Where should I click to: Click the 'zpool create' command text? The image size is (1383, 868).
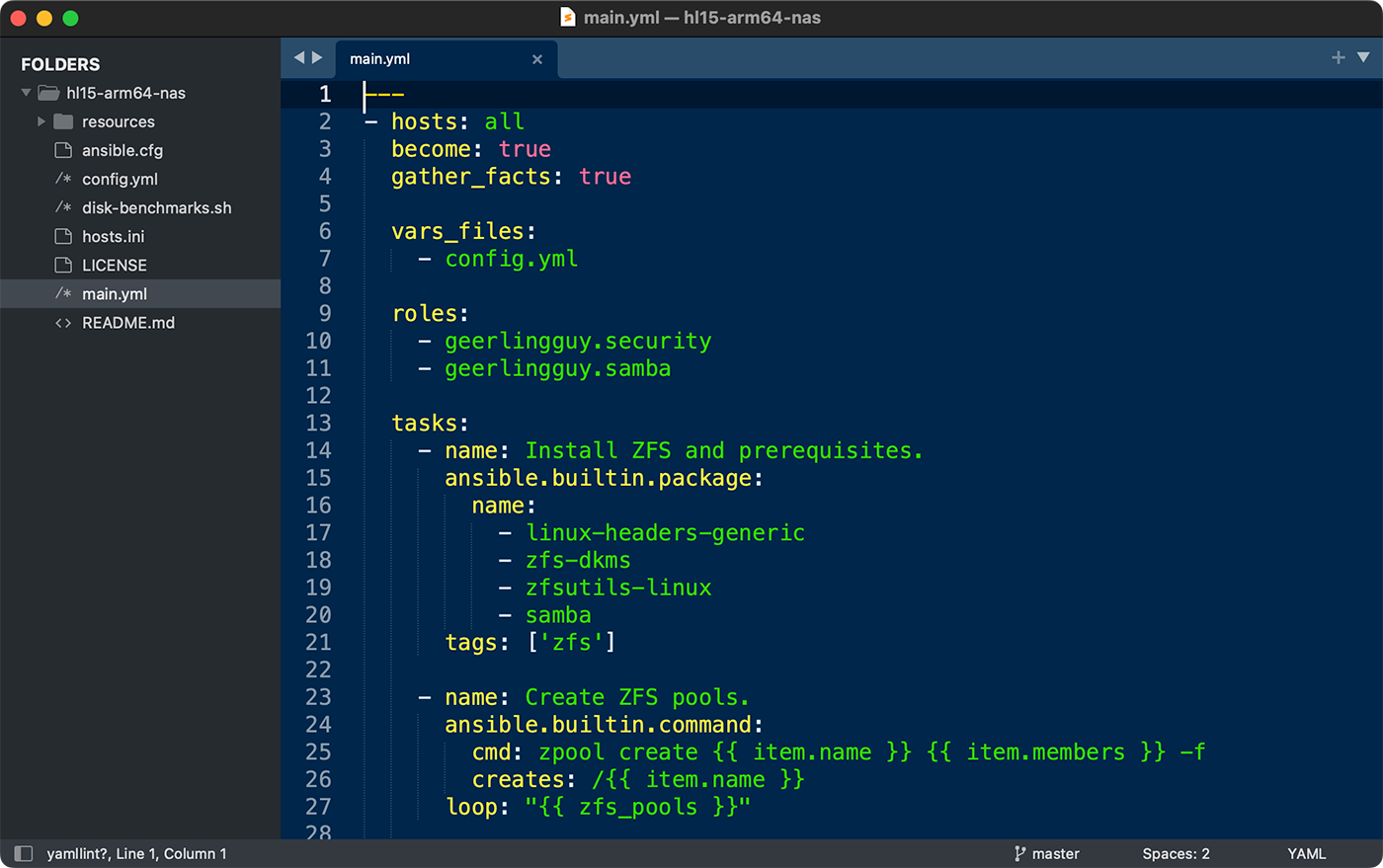618,752
